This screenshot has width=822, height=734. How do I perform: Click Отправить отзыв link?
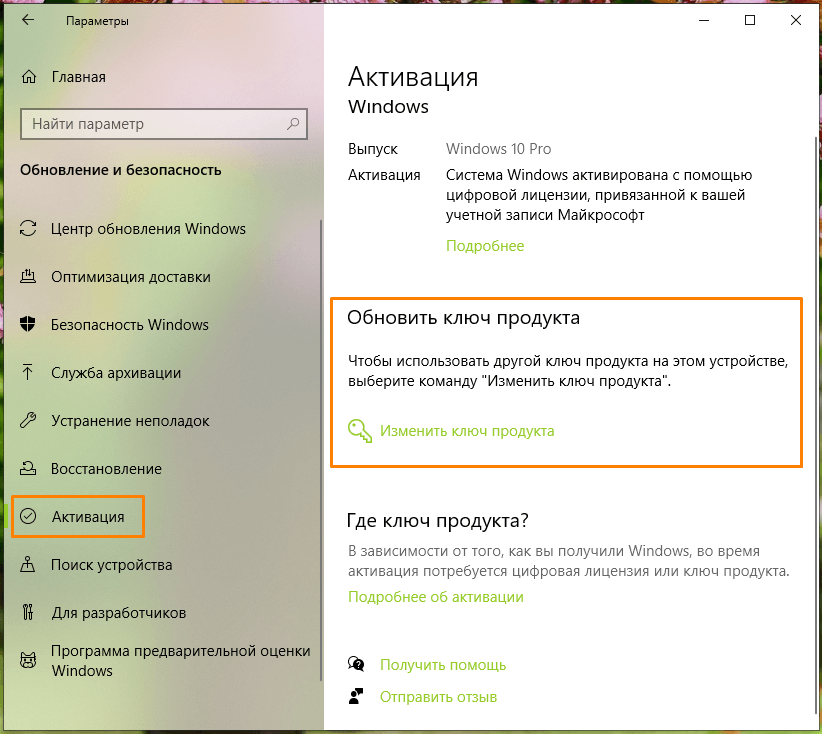point(438,697)
